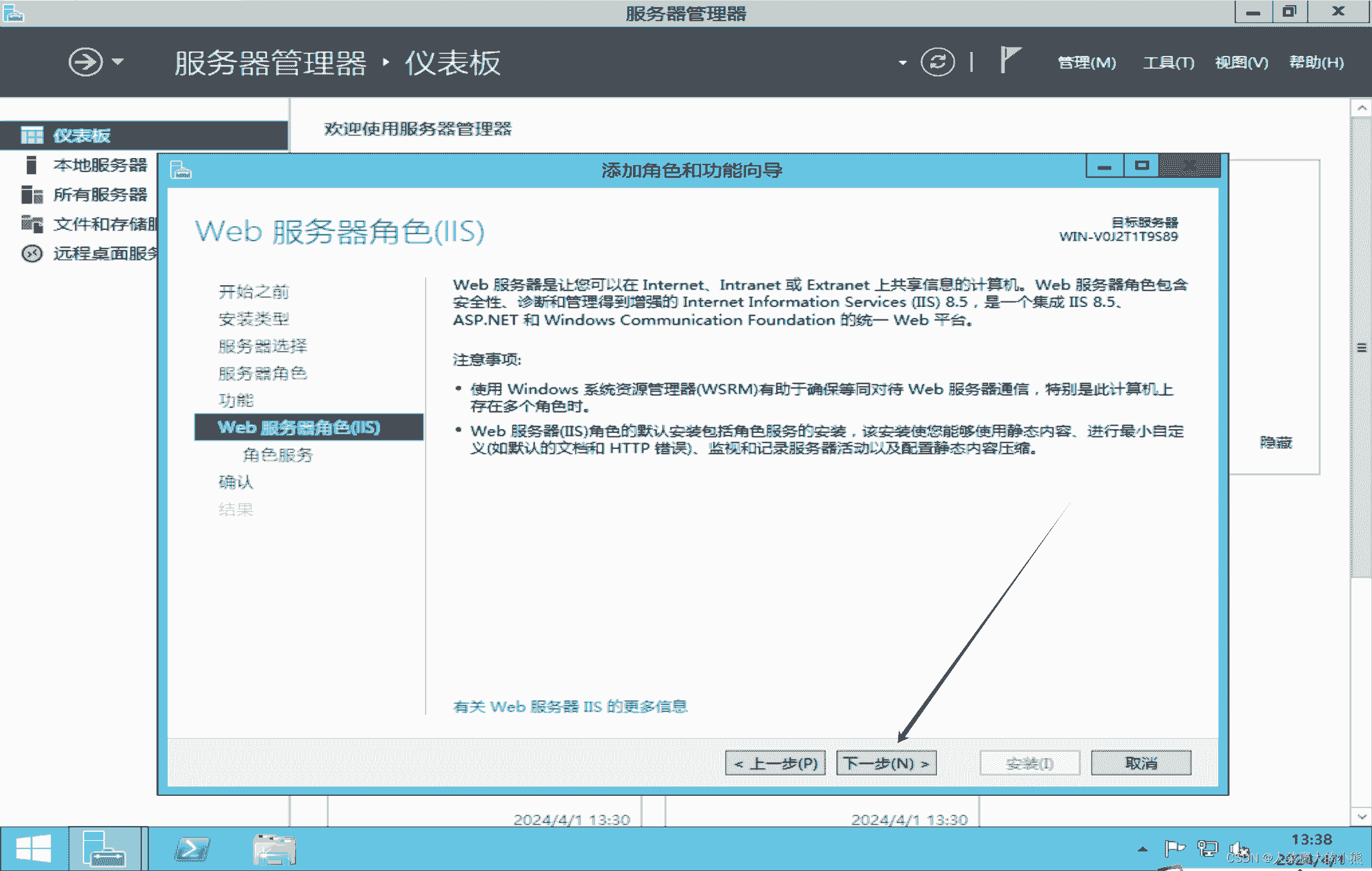Show hidden icons in the system tray
Image resolution: width=1372 pixels, height=871 pixels.
click(1143, 848)
